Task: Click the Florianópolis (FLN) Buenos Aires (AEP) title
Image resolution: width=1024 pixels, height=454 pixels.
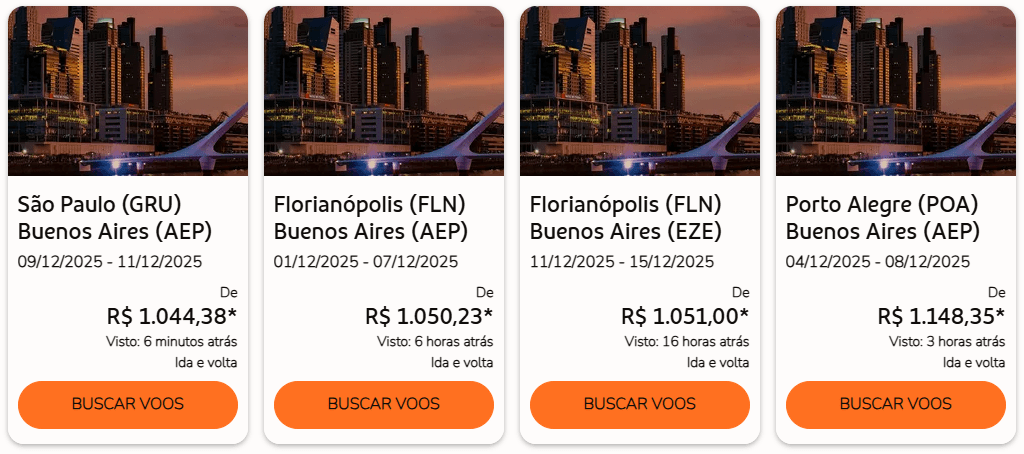Action: pos(371,219)
